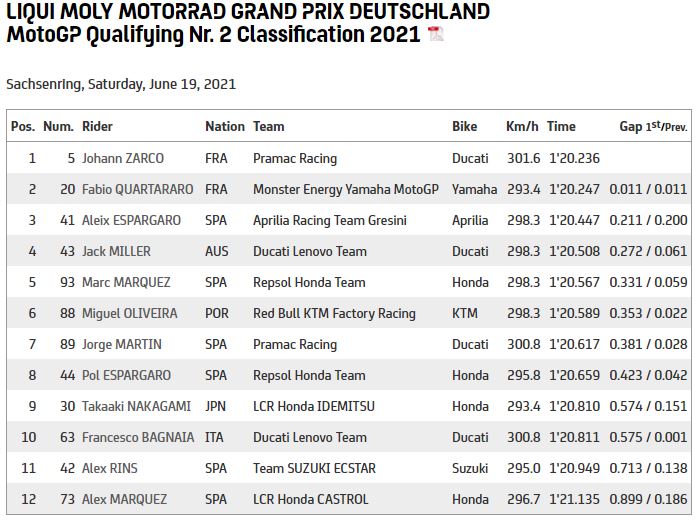Click Miguel OLIVEIRA rider name
Image resolution: width=699 pixels, height=522 pixels.
coord(129,313)
